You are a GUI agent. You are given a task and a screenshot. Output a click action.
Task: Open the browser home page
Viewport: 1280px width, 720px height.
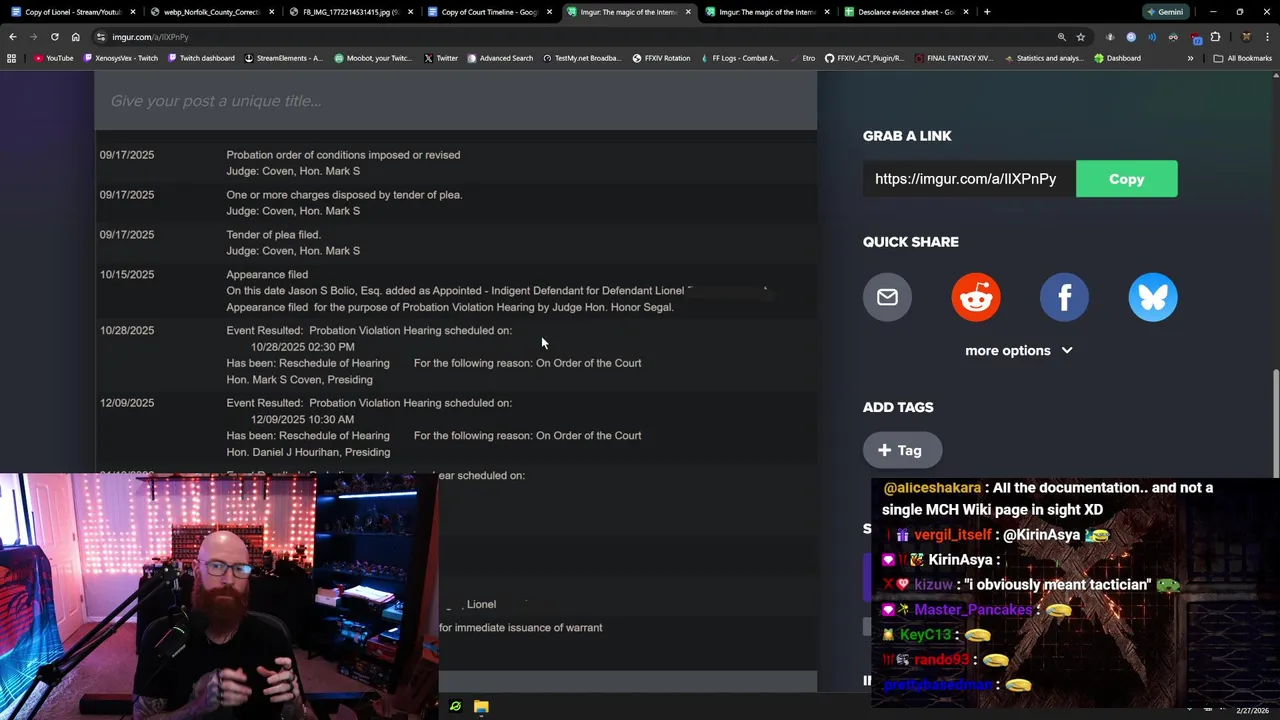click(x=75, y=37)
